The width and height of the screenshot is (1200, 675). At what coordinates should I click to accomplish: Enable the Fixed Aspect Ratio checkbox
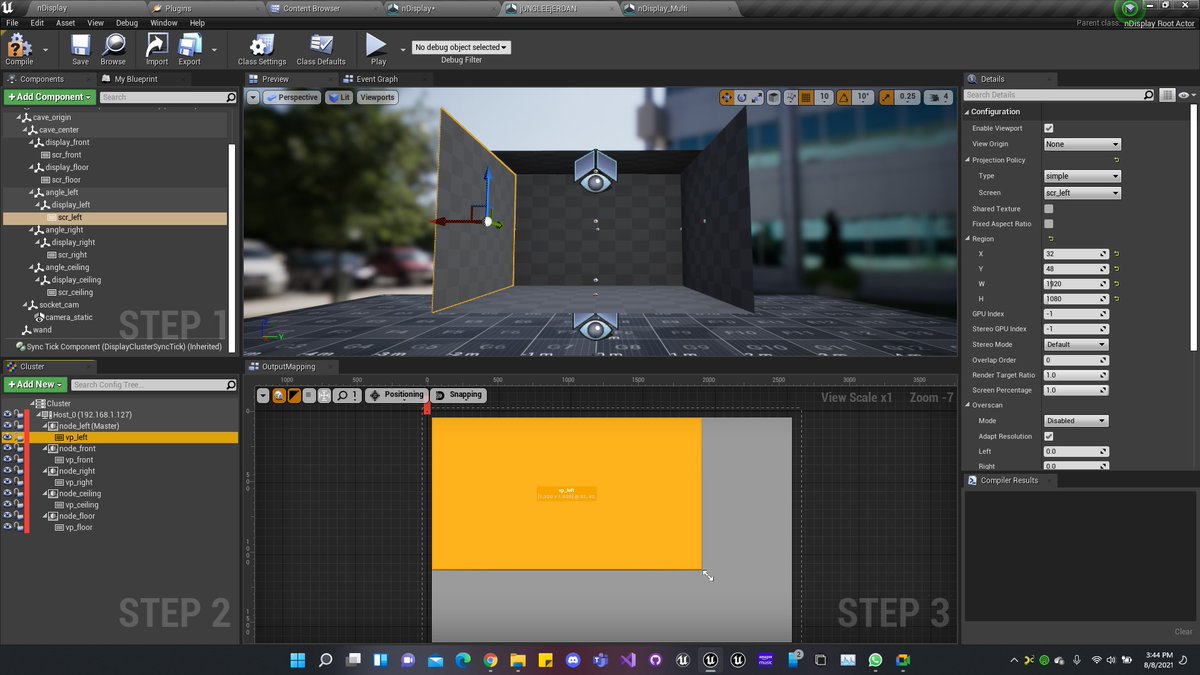(x=1049, y=224)
